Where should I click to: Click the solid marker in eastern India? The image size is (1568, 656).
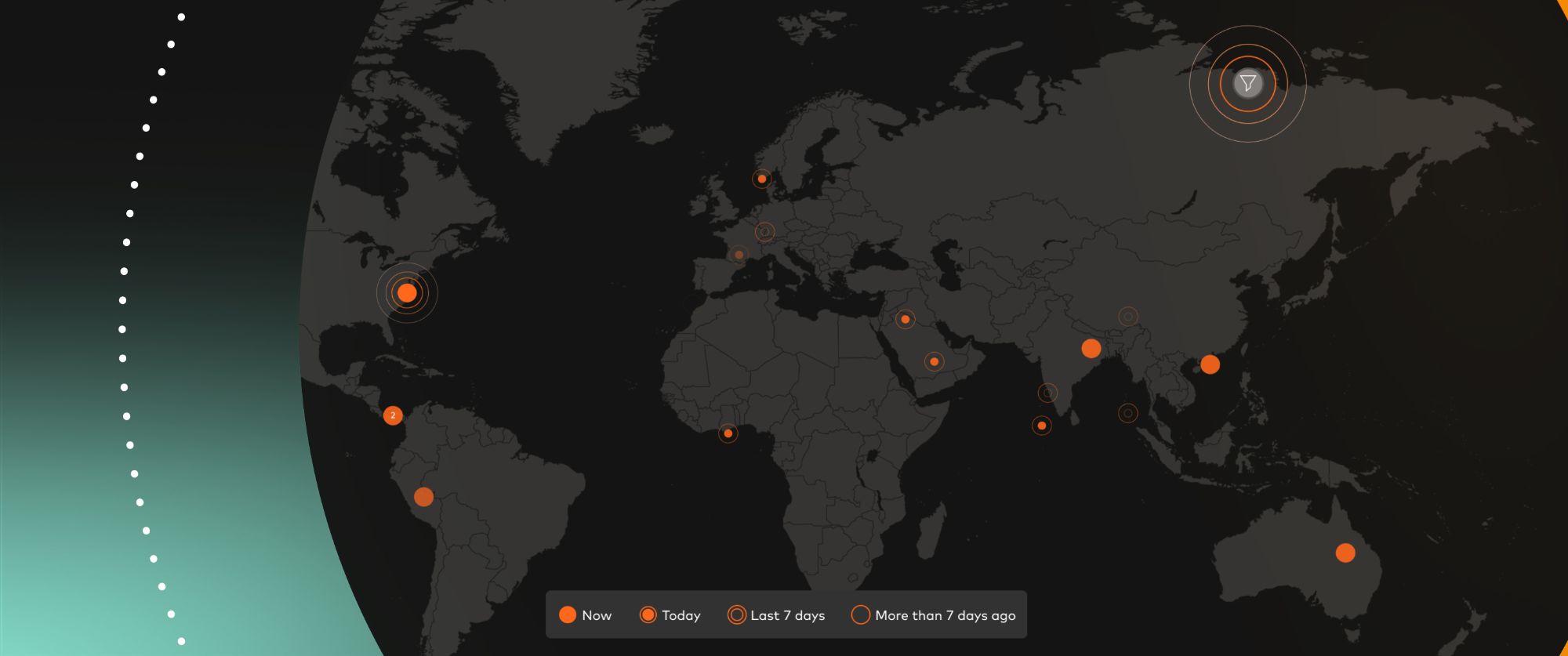[1091, 349]
